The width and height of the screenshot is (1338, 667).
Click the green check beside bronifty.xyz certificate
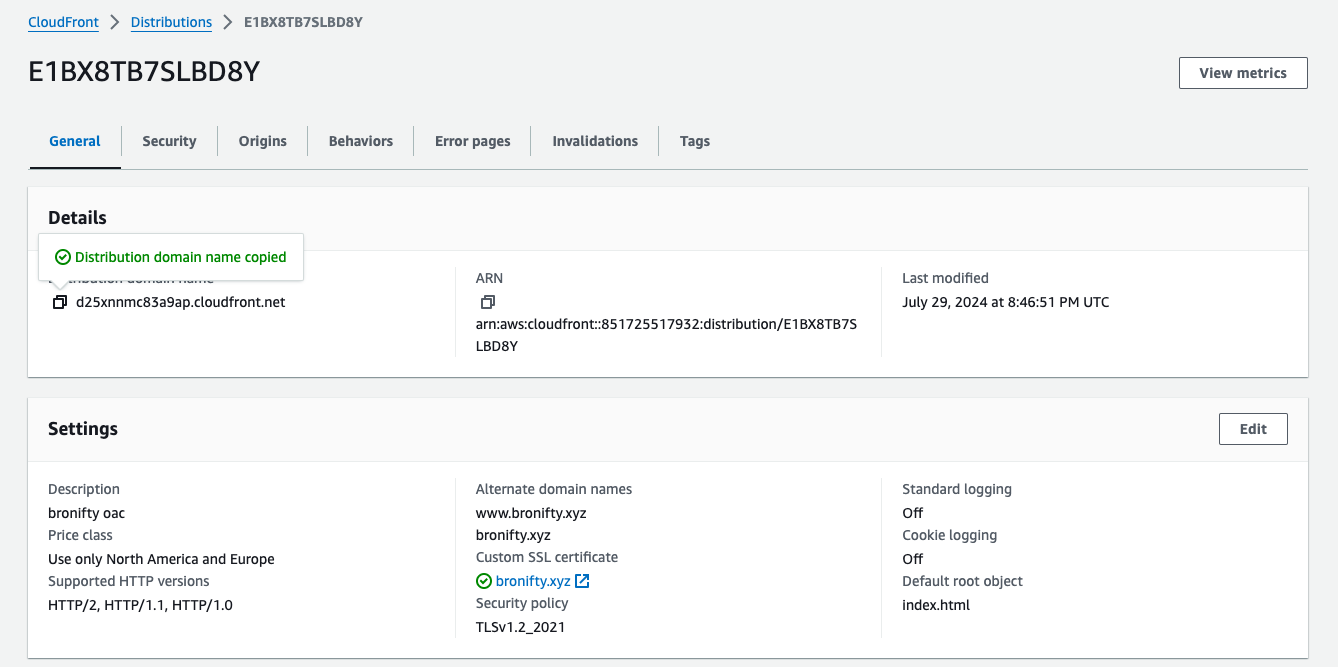pos(483,580)
